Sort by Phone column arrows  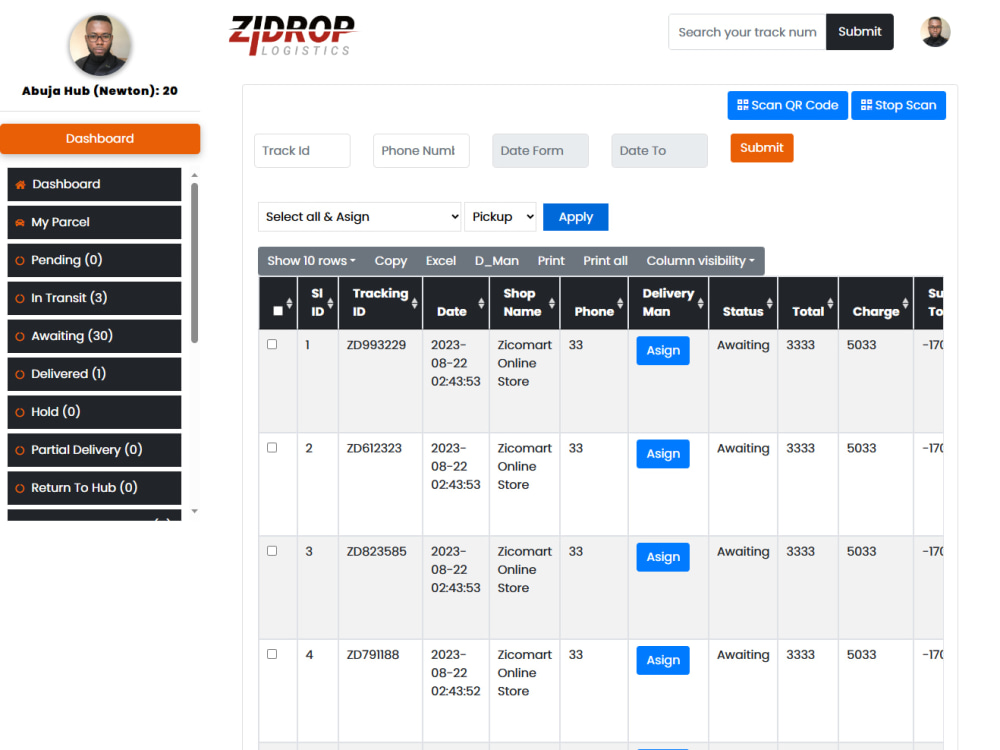(x=620, y=303)
